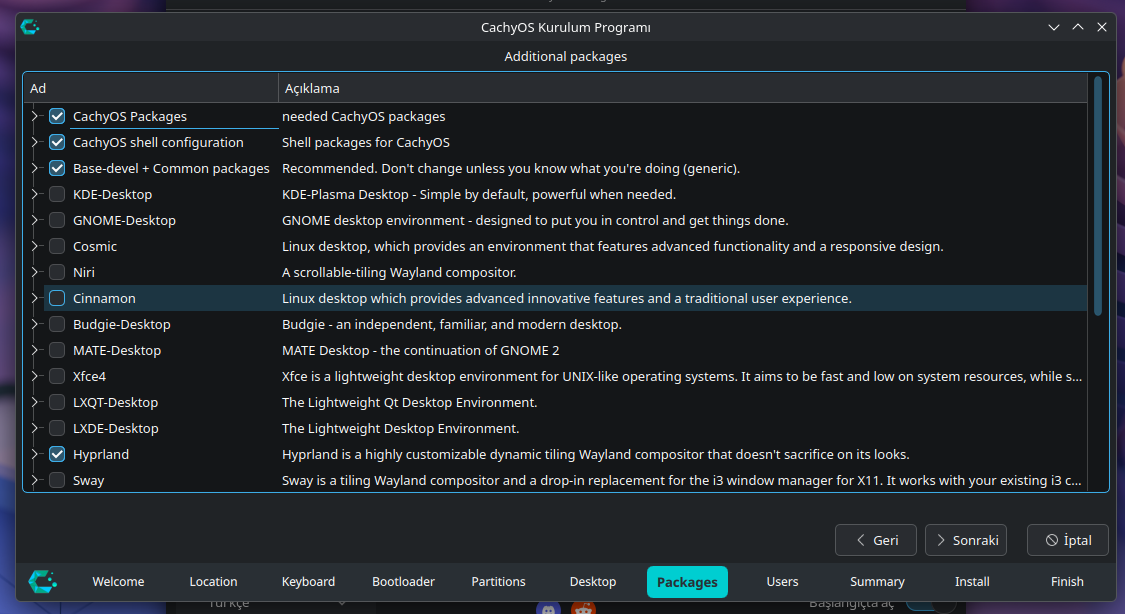Toggle Base-devel + Common packages checkbox
Viewport: 1125px width, 614px height.
pos(57,169)
